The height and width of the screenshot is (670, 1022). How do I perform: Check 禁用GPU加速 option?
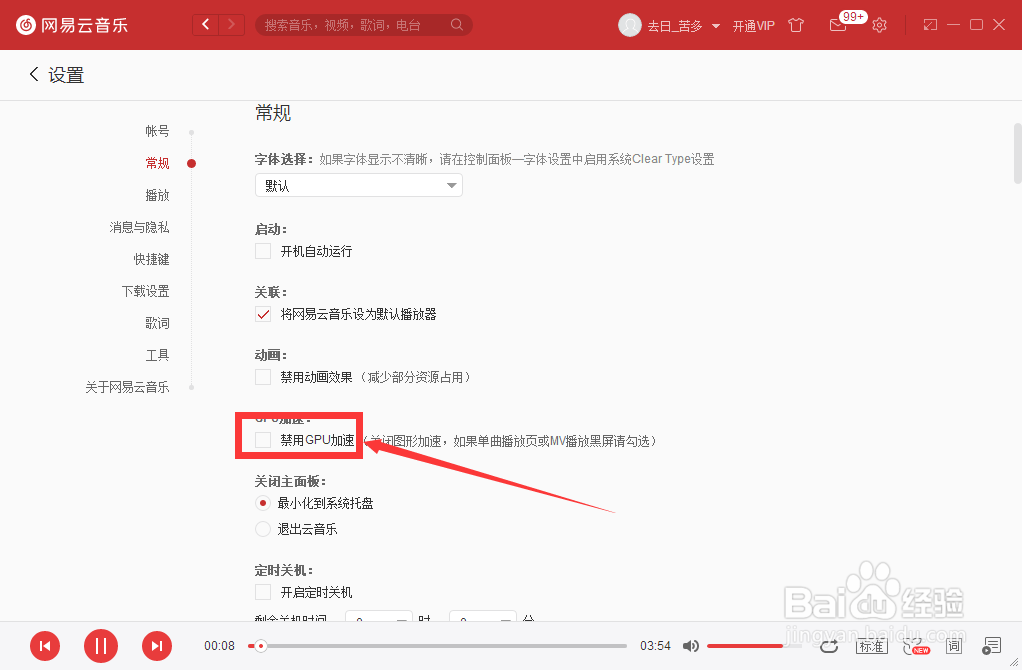pyautogui.click(x=263, y=440)
